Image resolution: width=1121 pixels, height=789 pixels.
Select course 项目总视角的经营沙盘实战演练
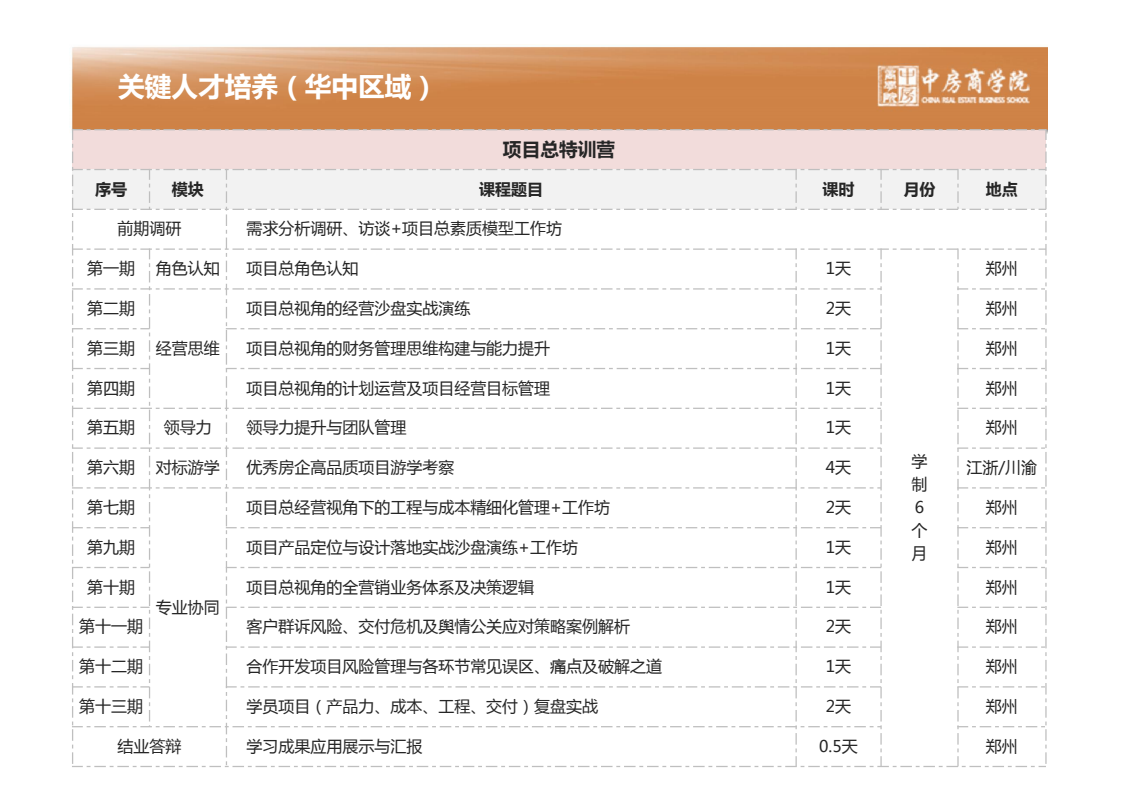pos(358,309)
